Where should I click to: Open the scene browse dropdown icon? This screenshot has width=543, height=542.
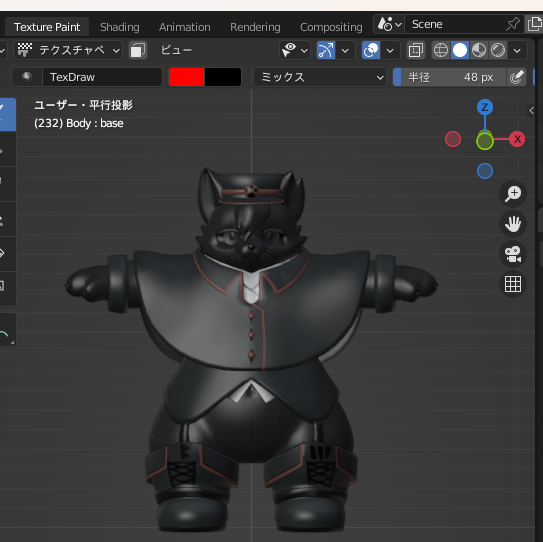coord(389,24)
